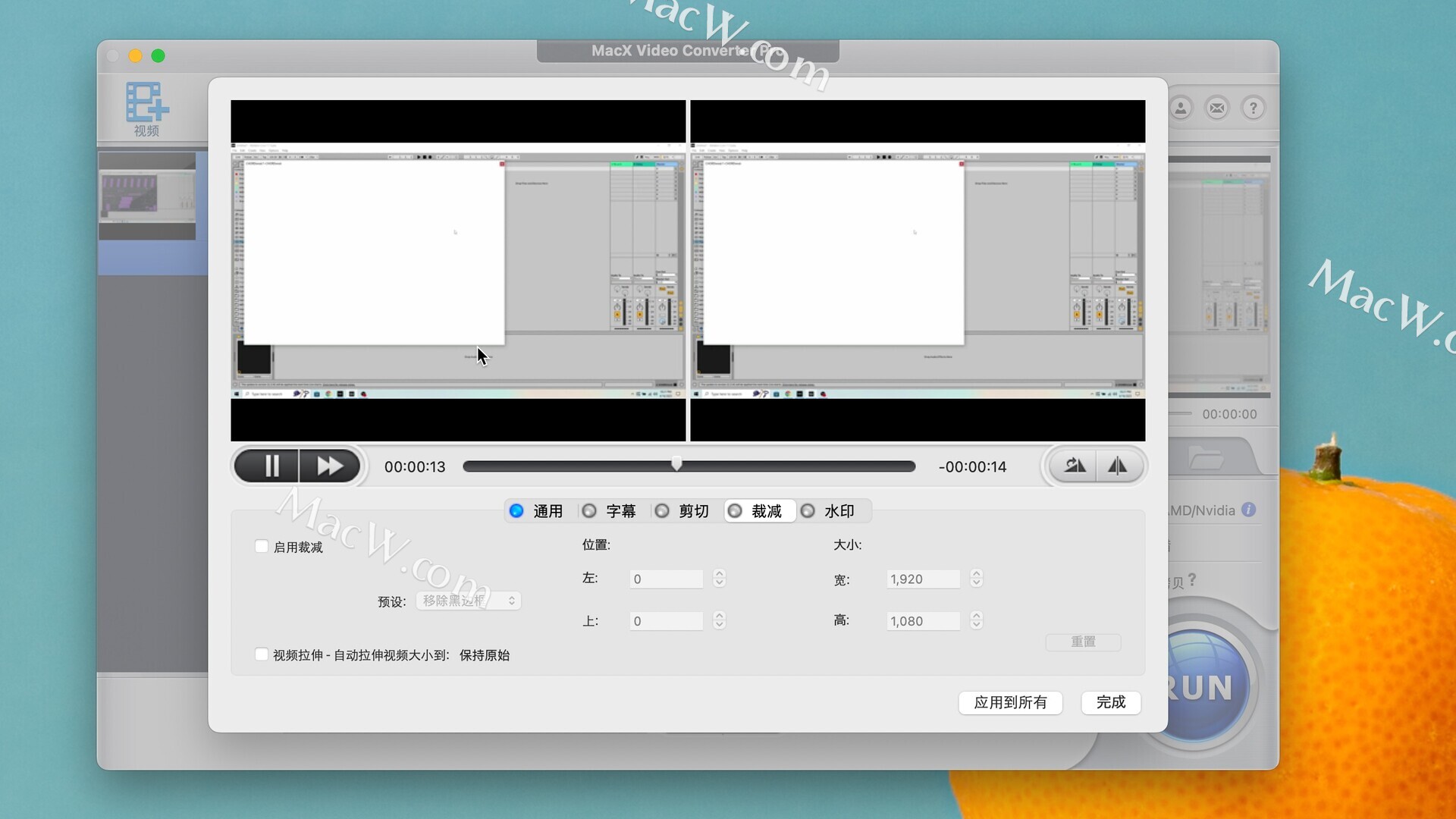Select the video thumbnail in the file list

(x=147, y=196)
